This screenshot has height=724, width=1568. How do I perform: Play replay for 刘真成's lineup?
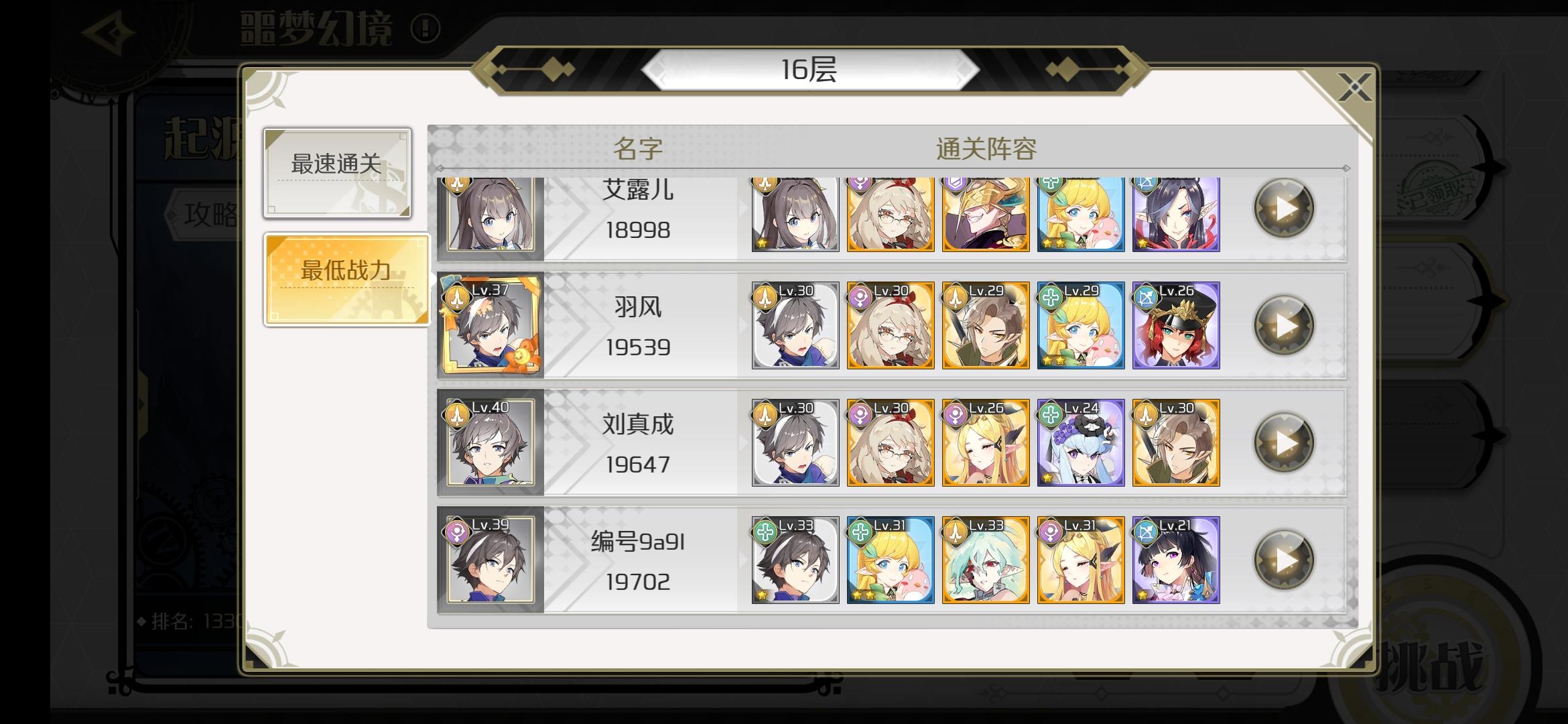1283,443
